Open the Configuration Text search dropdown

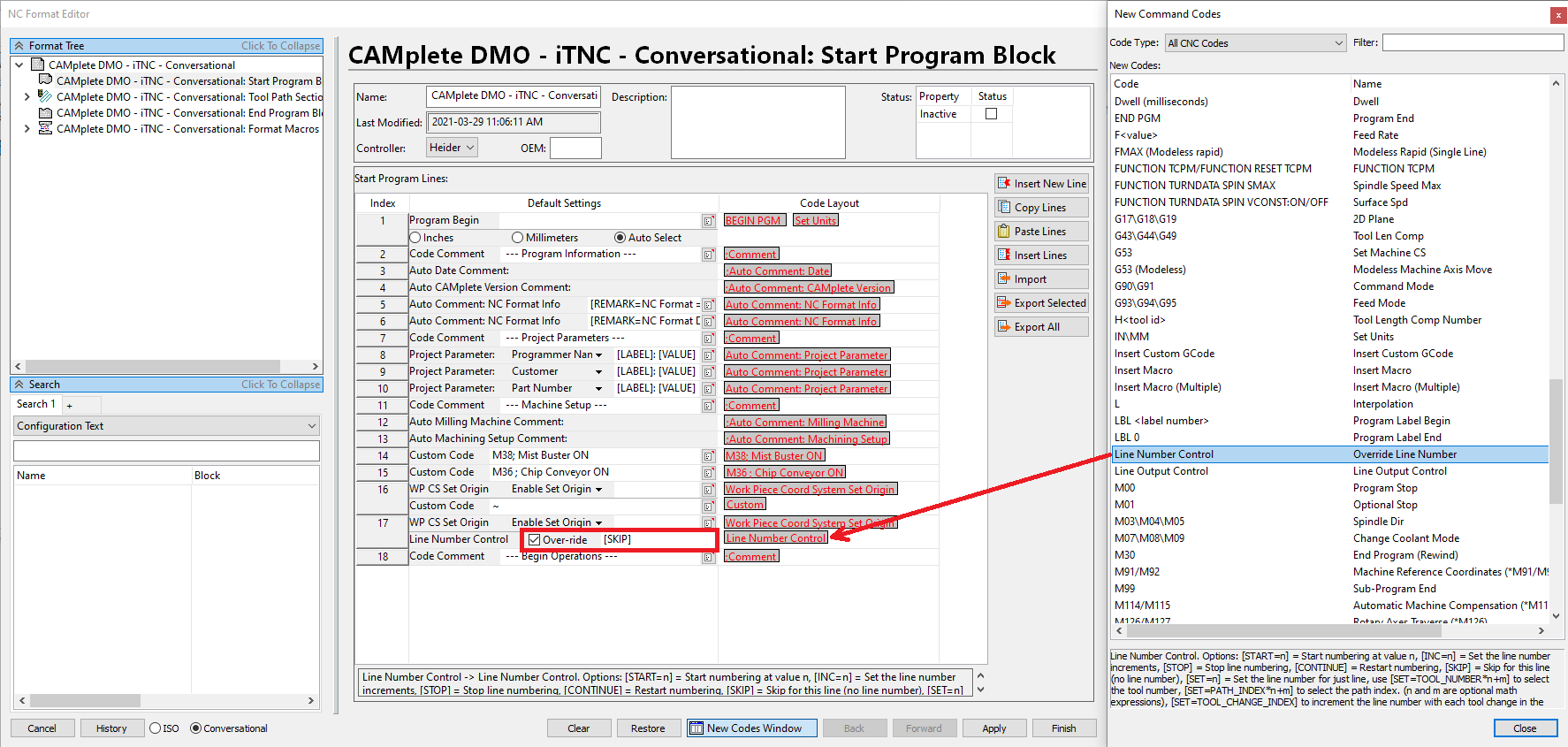point(166,426)
